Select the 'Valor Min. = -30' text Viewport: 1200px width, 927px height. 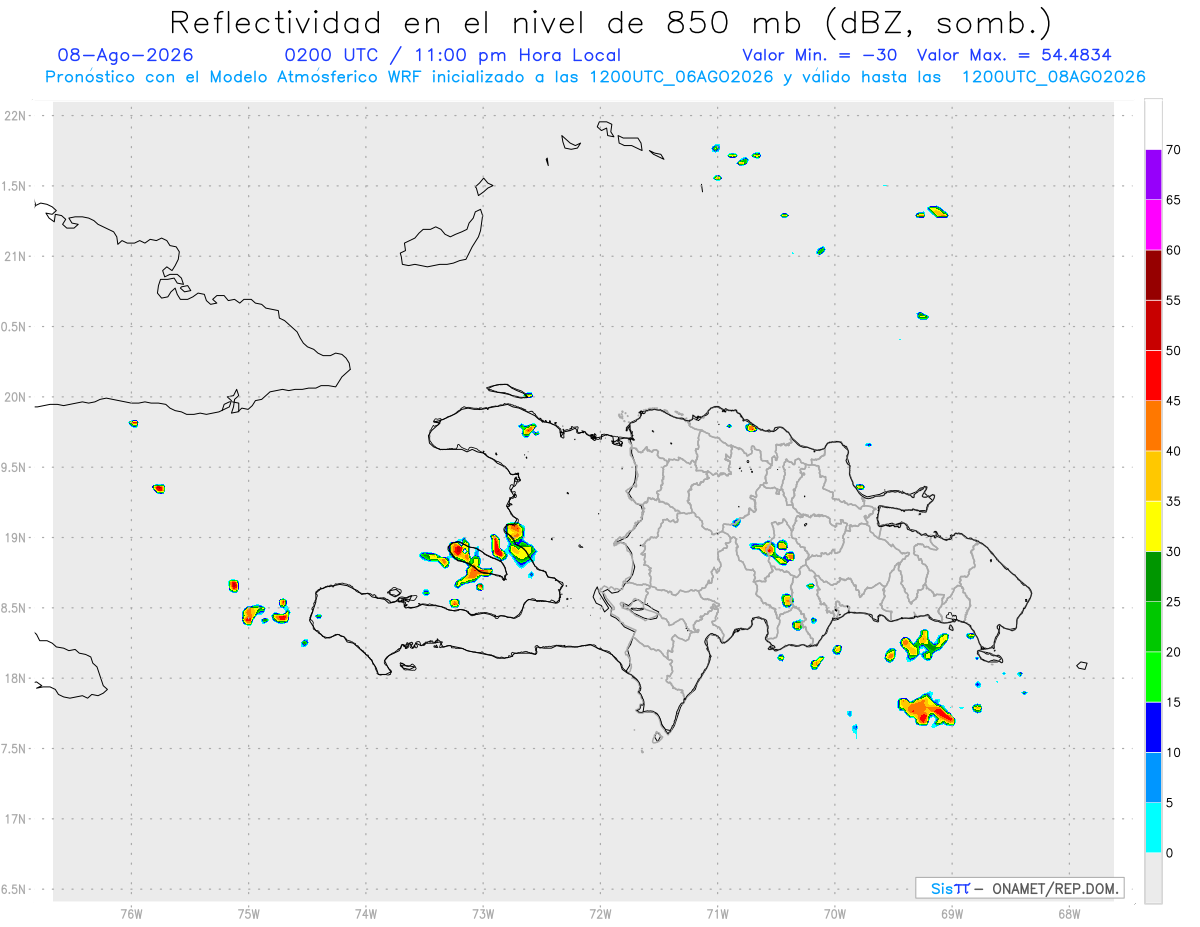tap(821, 55)
